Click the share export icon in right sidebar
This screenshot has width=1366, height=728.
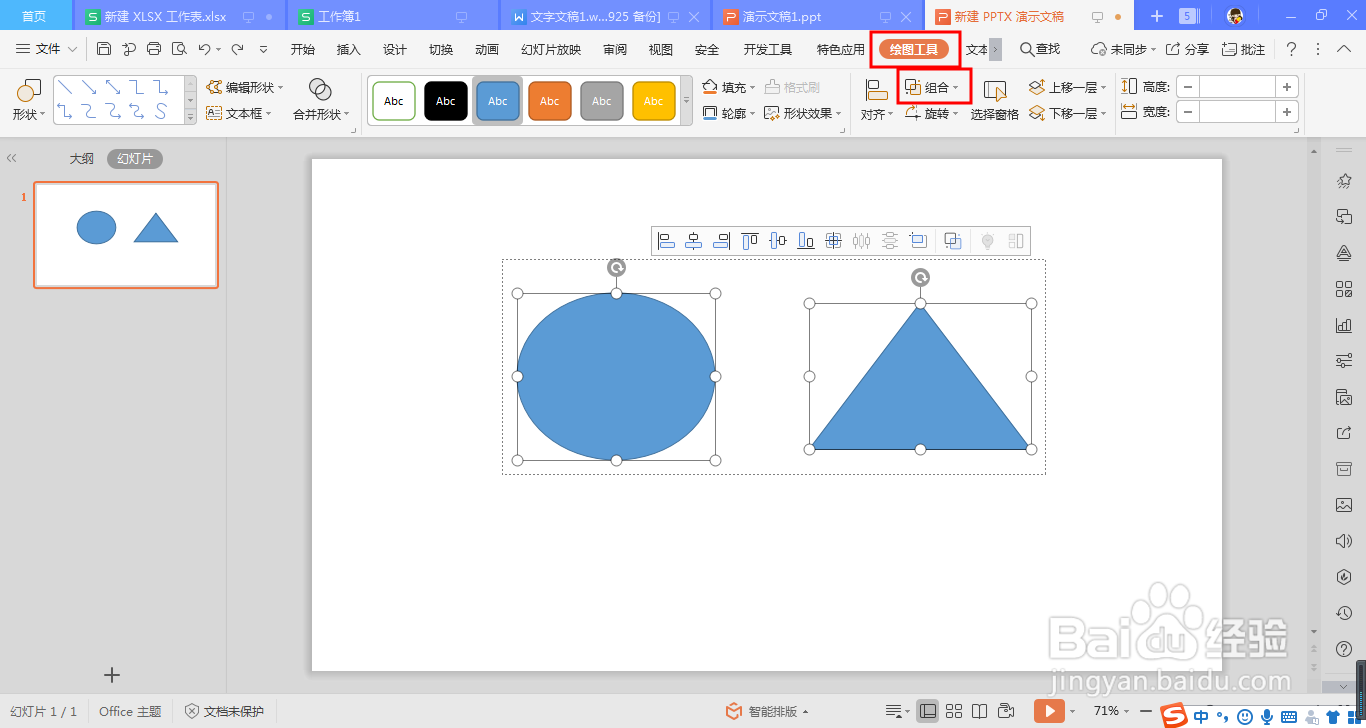coord(1344,433)
